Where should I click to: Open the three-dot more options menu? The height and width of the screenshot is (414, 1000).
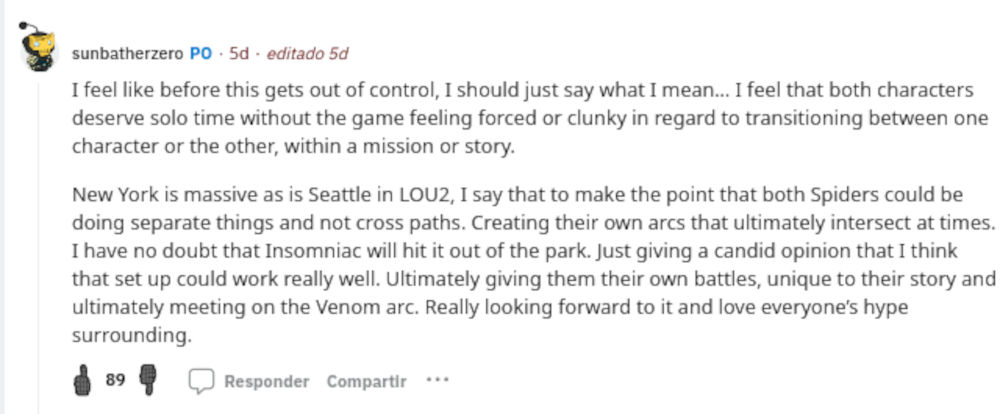pos(437,381)
